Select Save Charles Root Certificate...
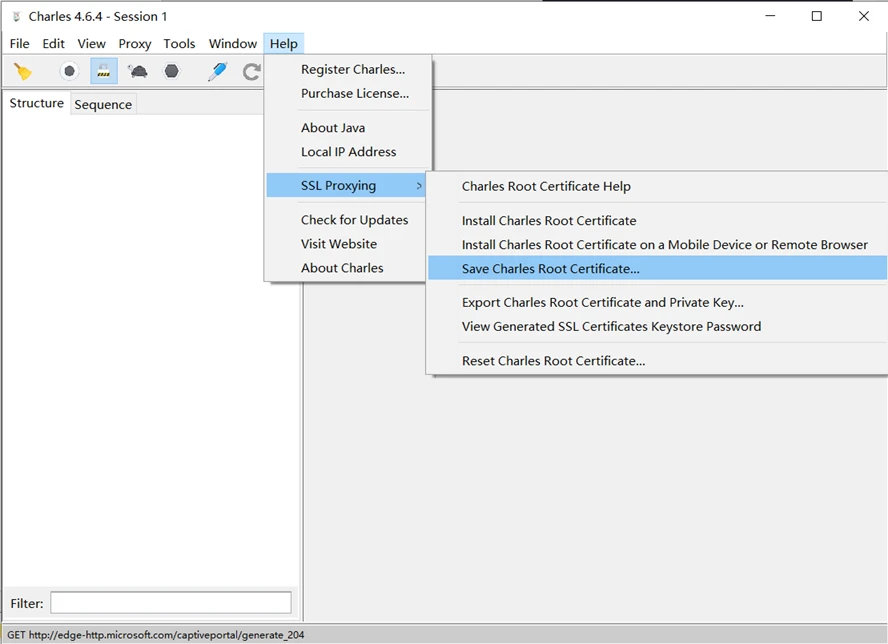Viewport: 888px width, 644px height. point(658,268)
